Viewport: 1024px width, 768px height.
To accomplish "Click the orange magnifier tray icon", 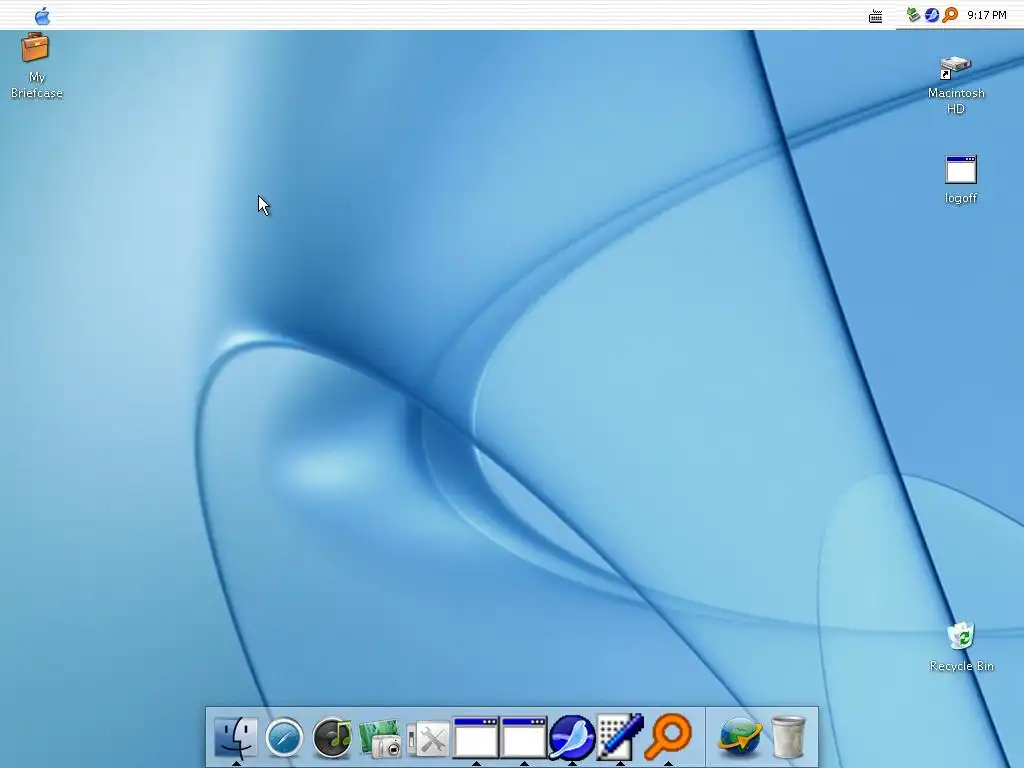I will pos(950,14).
